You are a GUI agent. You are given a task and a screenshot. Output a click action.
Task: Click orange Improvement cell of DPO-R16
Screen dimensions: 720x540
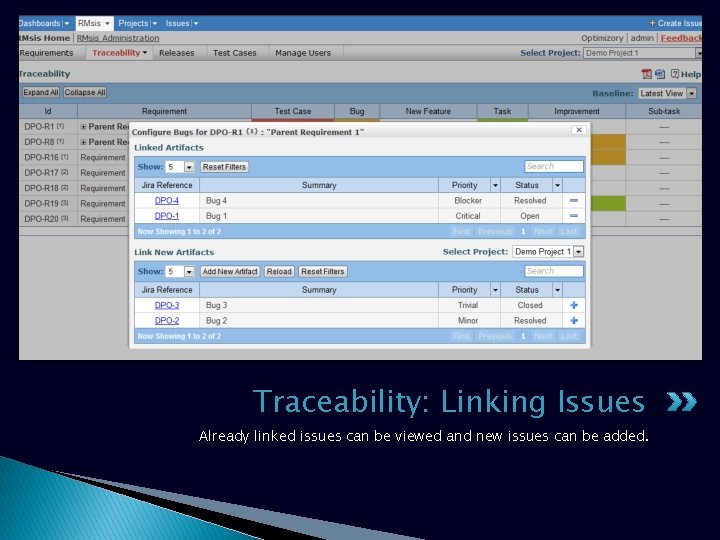pos(608,158)
